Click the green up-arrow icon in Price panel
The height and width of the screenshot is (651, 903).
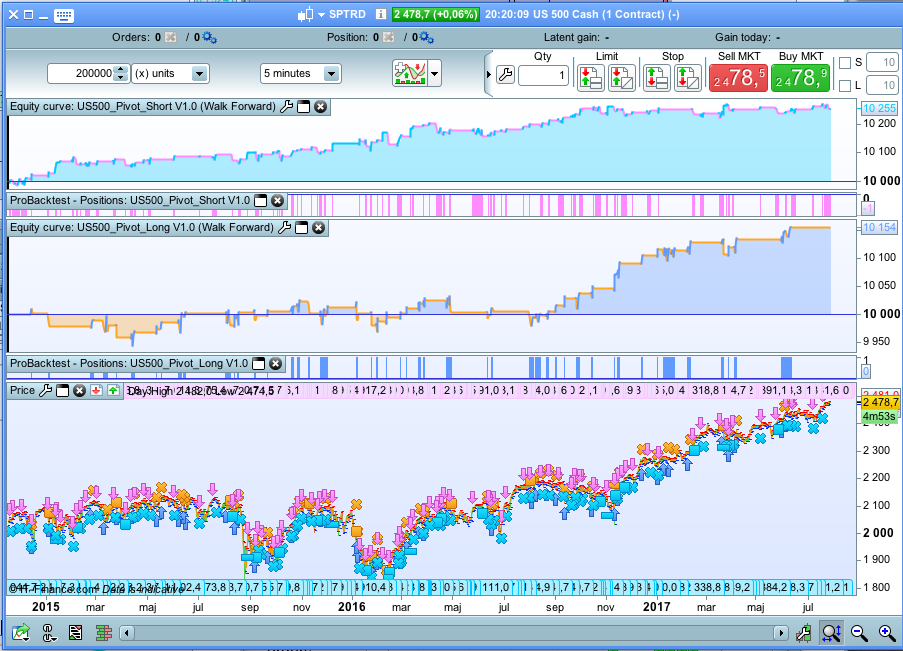(113, 390)
